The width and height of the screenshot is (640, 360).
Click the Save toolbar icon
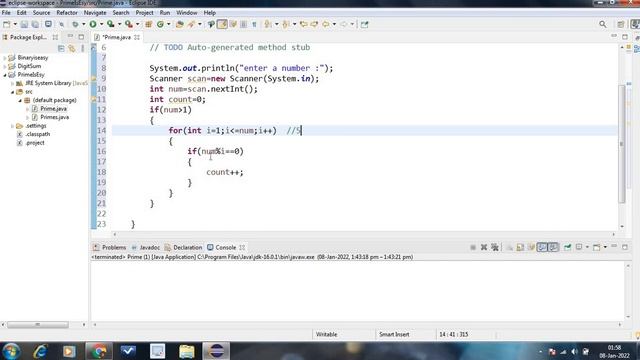point(24,24)
